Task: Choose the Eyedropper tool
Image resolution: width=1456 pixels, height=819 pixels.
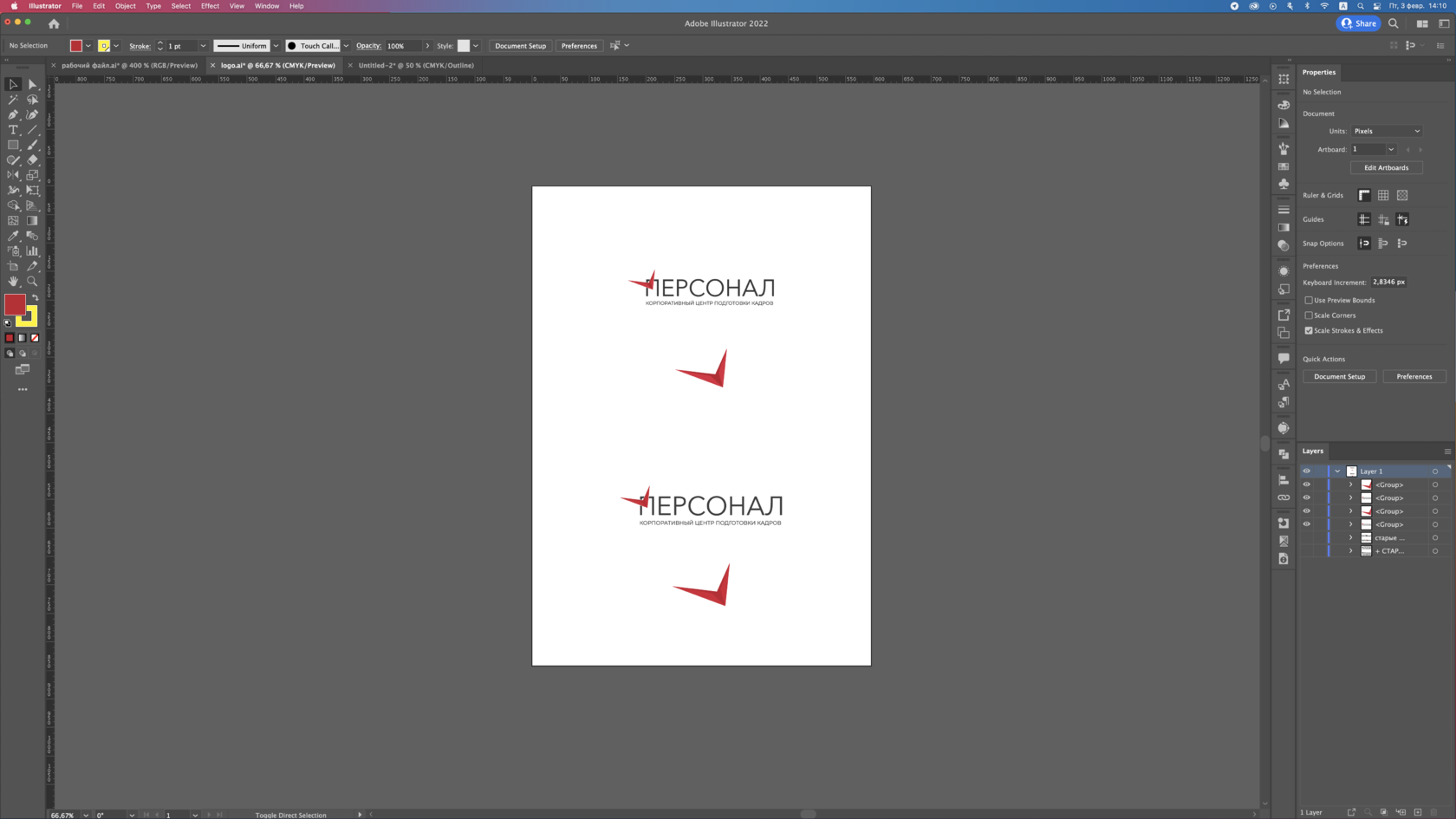Action: pos(13,236)
